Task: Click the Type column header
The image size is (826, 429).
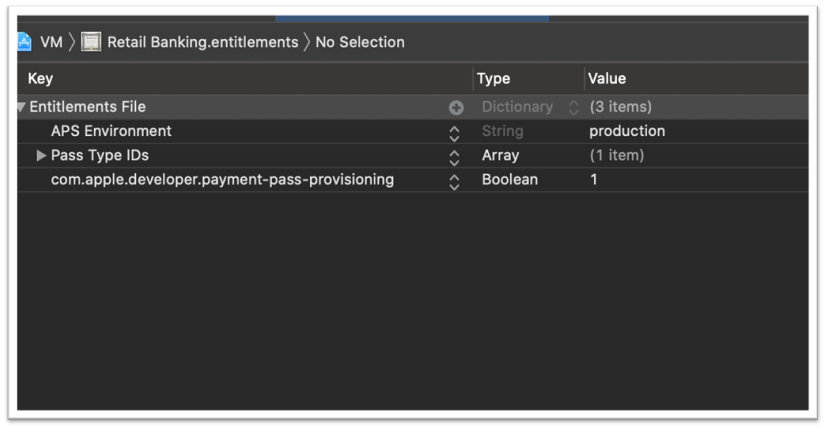Action: point(493,79)
